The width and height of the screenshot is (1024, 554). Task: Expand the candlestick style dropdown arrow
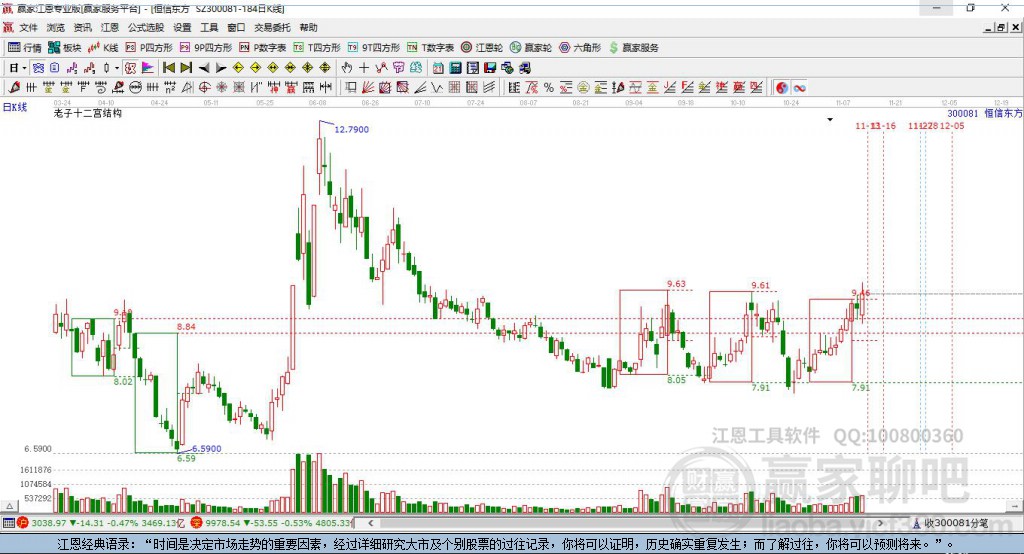[117, 68]
